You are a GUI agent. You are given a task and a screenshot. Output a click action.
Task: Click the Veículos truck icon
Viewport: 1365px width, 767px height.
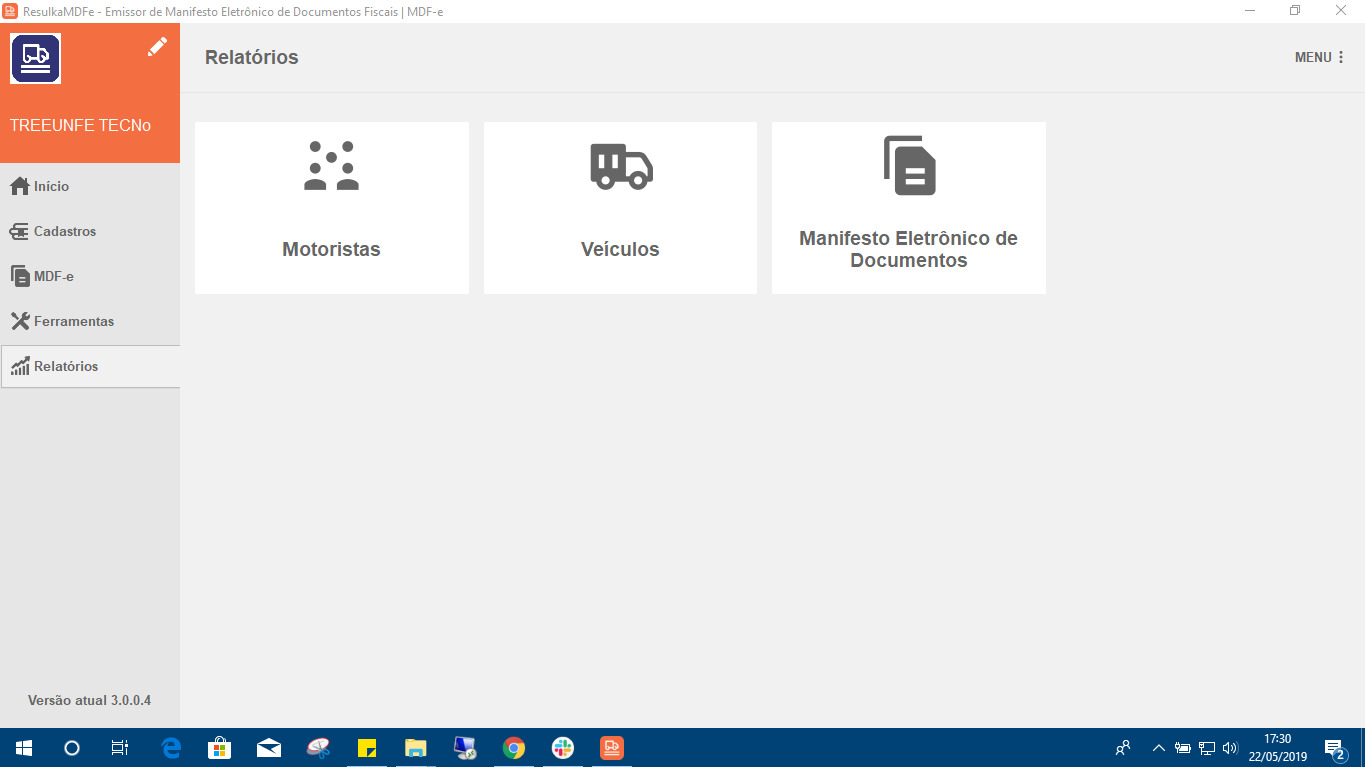pos(619,166)
